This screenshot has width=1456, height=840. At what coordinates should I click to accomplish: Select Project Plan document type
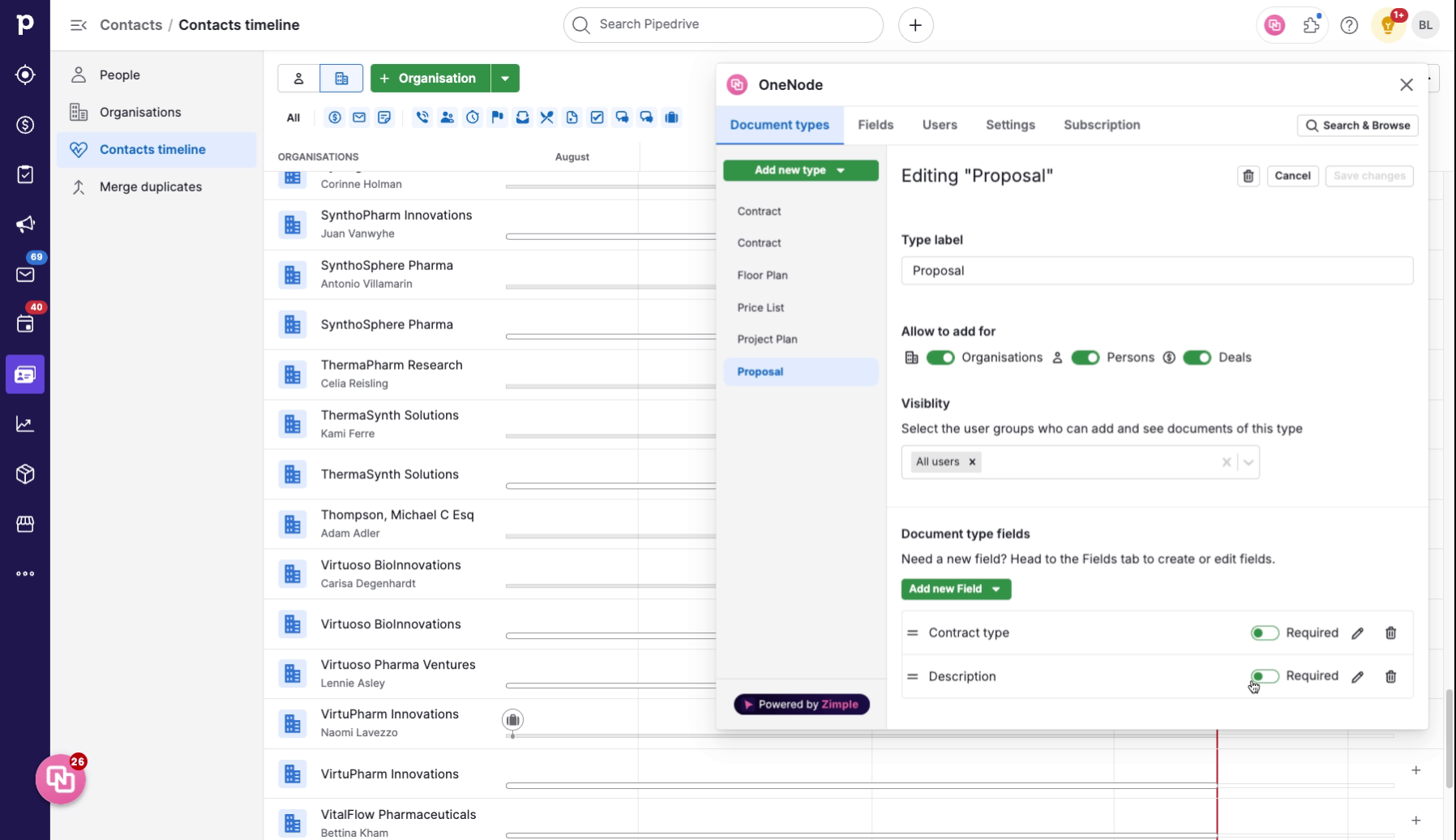[801, 340]
